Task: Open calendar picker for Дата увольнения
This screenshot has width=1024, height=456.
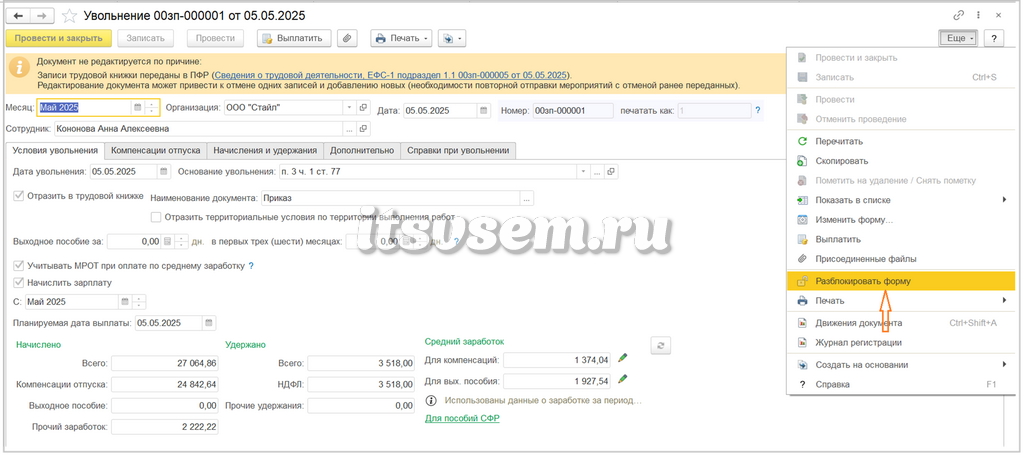Action: pyautogui.click(x=163, y=172)
